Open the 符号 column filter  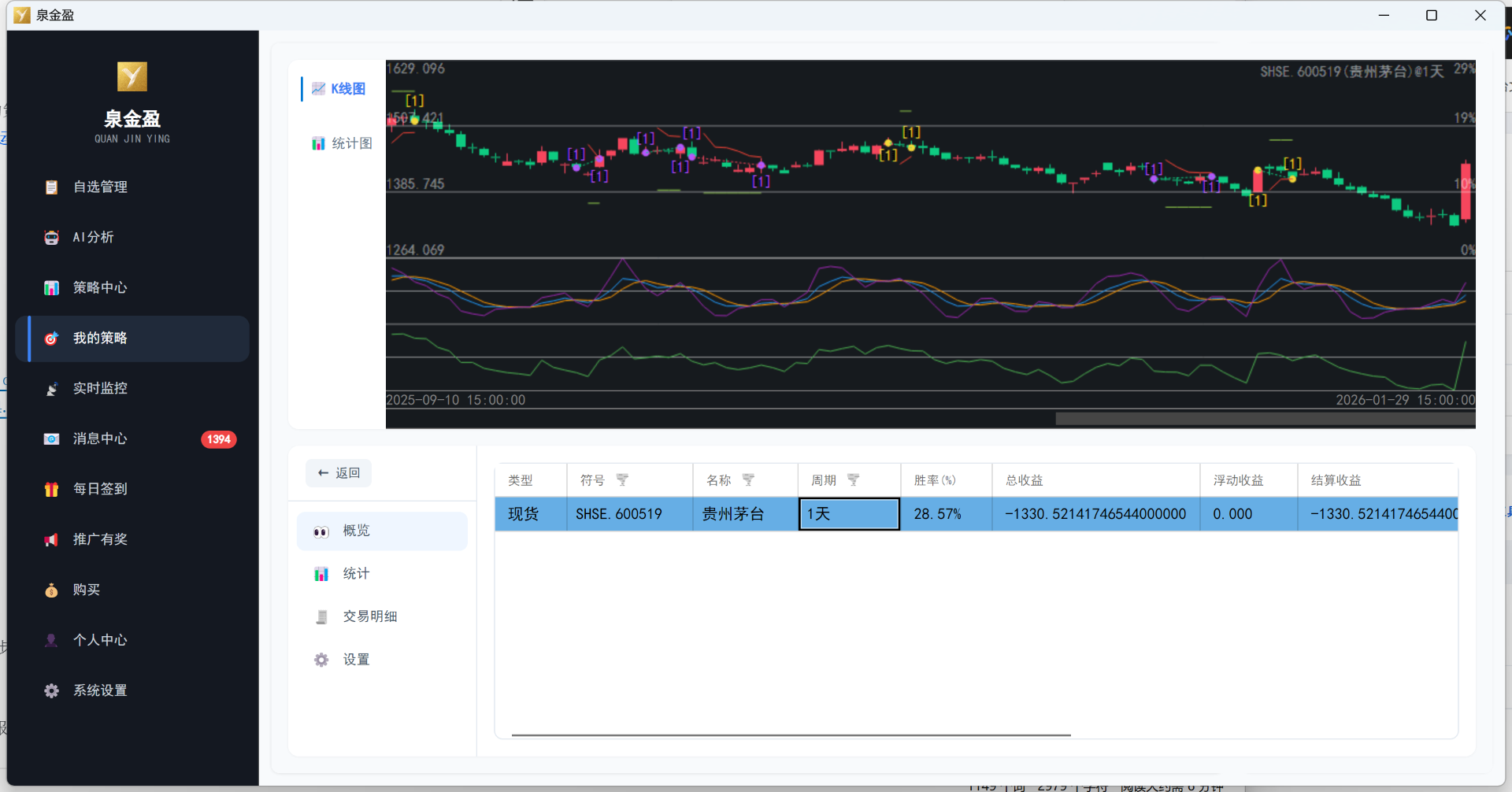point(622,479)
